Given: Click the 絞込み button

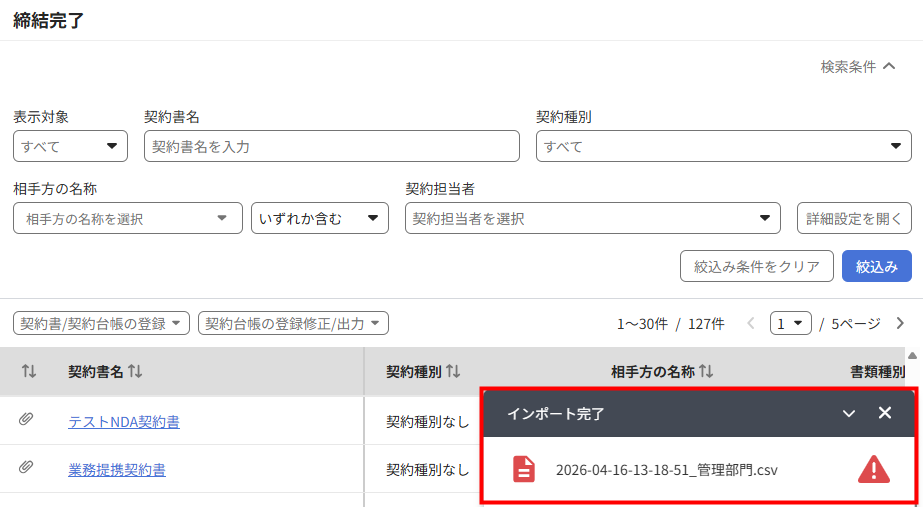Looking at the screenshot, I should tap(876, 266).
